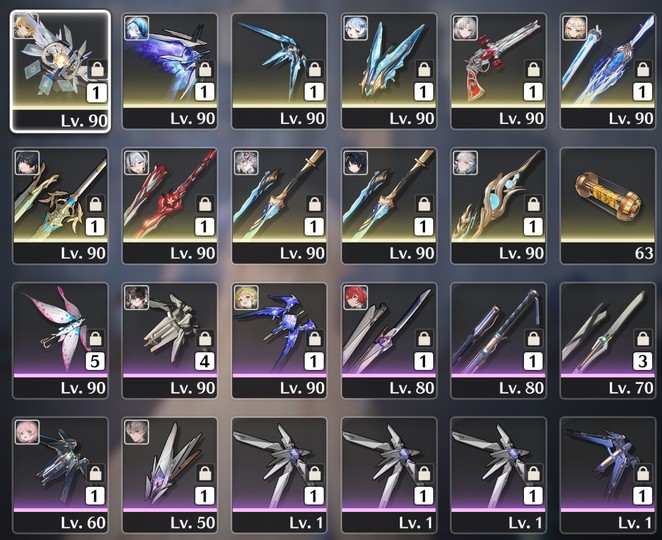Image resolution: width=662 pixels, height=540 pixels.
Task: Click the blonde character portrait on first weapon
Action: pos(25,25)
